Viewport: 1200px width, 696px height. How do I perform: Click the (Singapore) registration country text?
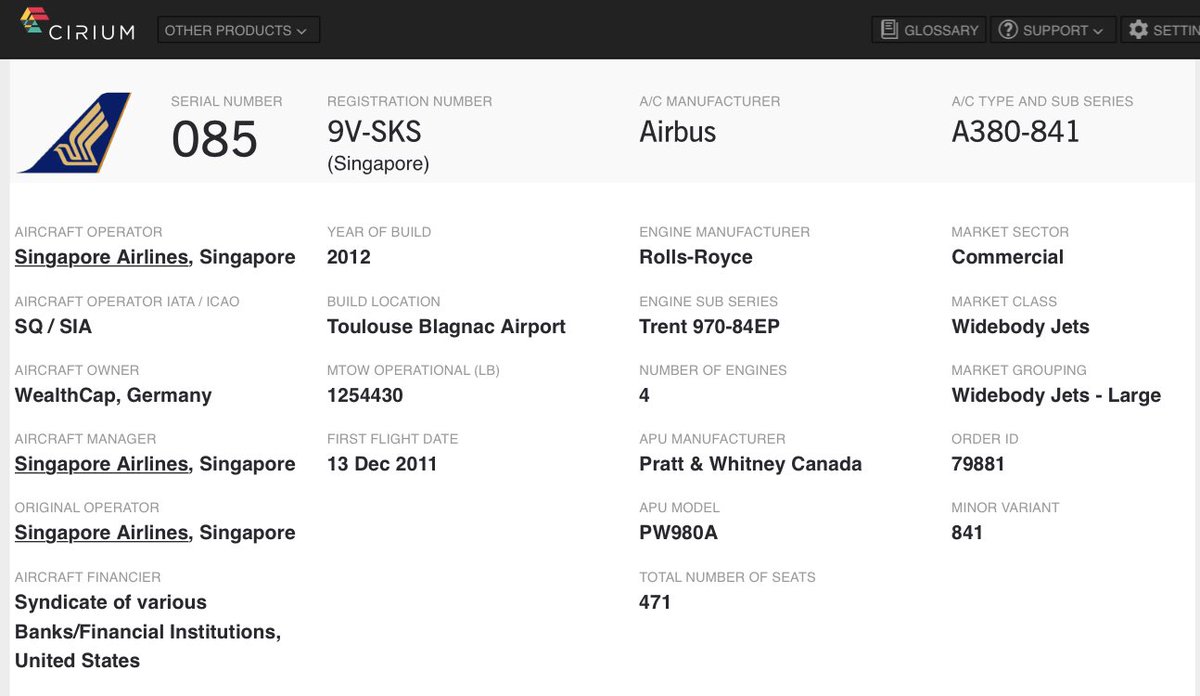pyautogui.click(x=378, y=164)
